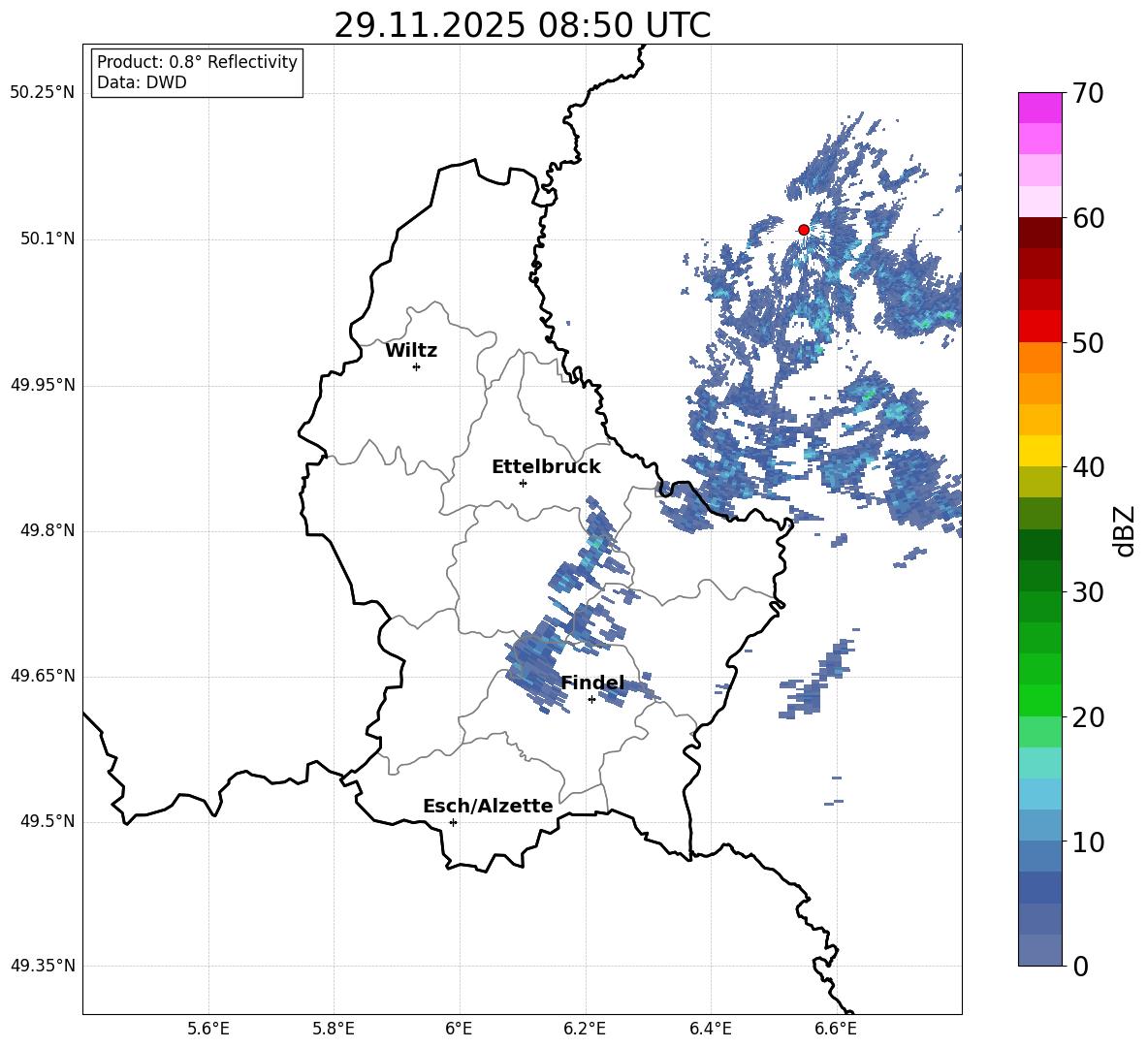Click the colorbar tick label 10
Image resolution: width=1148 pixels, height=1048 pixels.
click(1088, 842)
